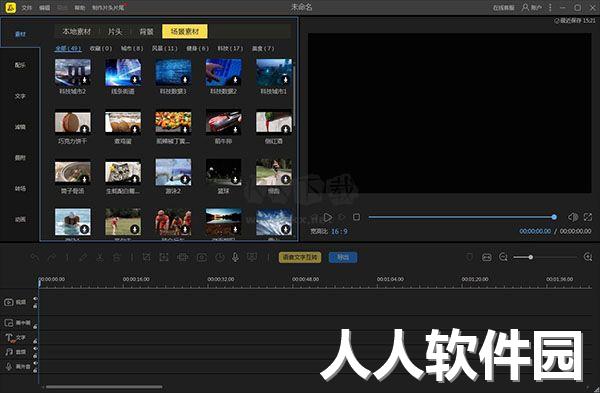Click the crop tool icon
Image resolution: width=600 pixels, height=393 pixels.
pos(146,258)
